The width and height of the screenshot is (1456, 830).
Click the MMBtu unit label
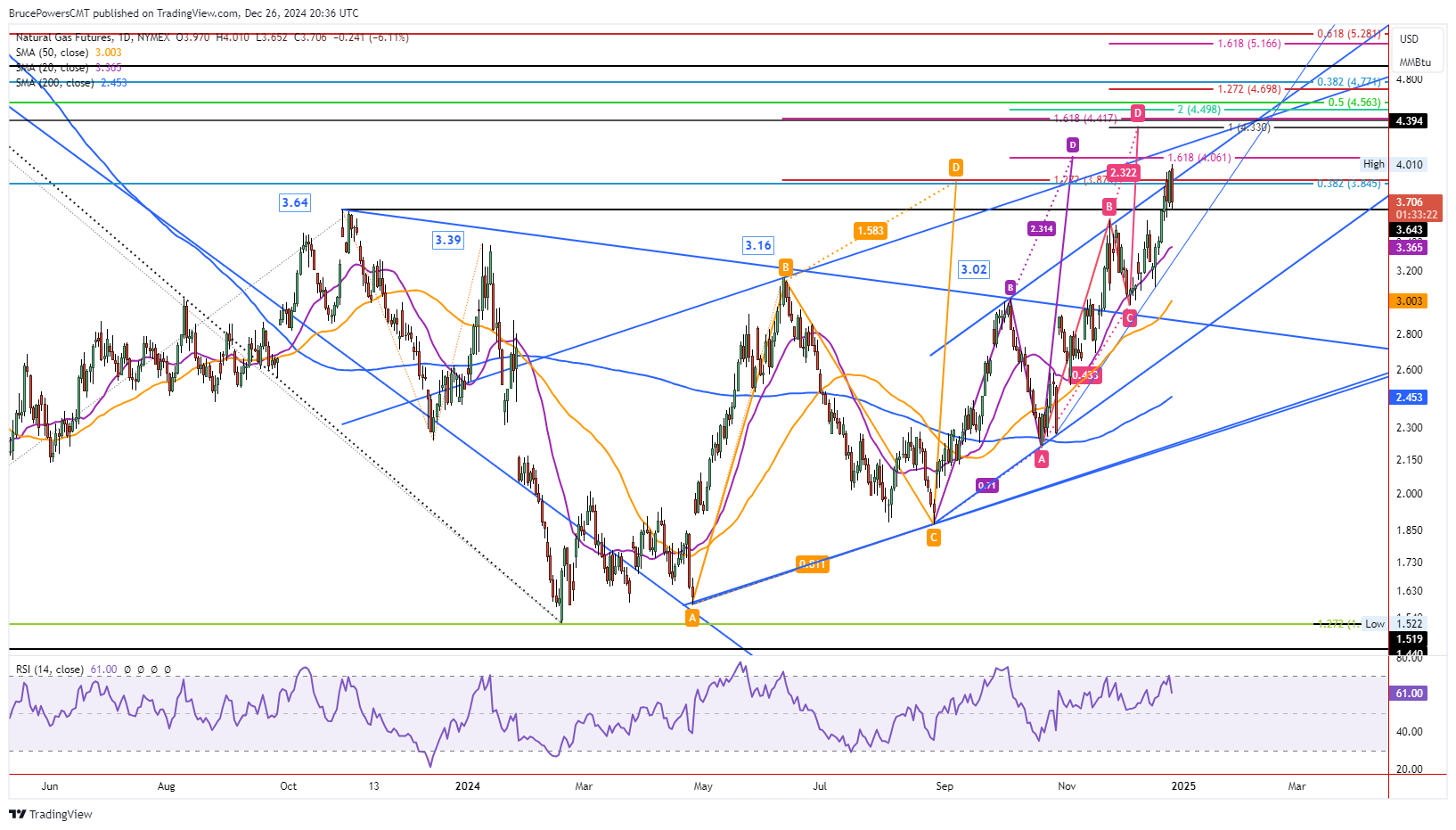tap(1415, 62)
